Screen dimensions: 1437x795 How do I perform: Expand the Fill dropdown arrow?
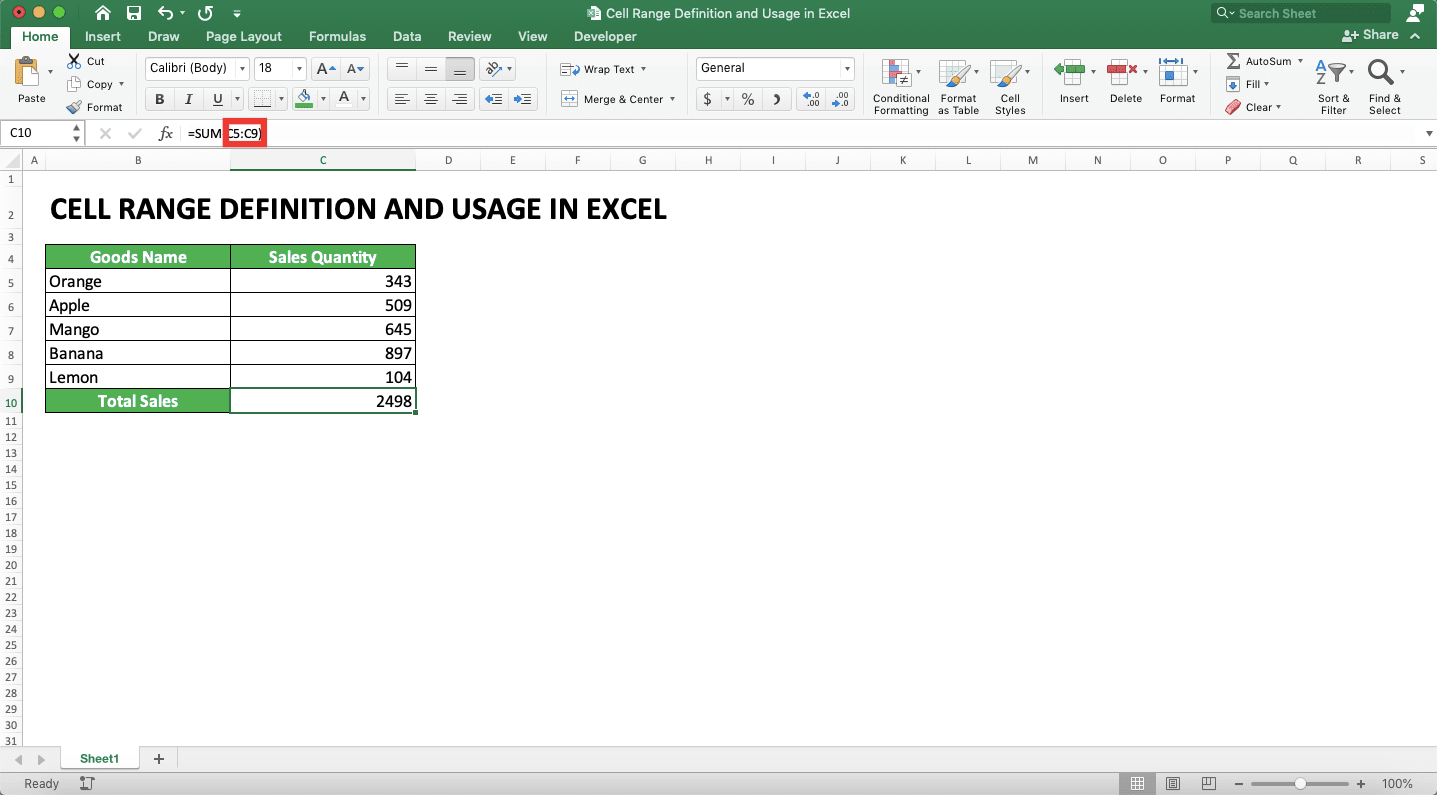(x=1266, y=84)
